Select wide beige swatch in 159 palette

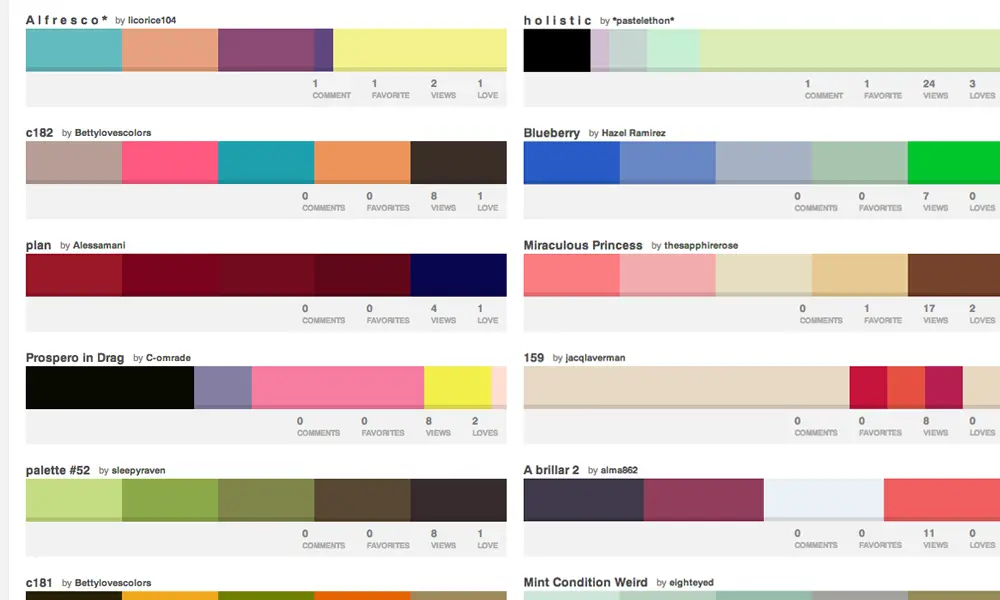686,388
